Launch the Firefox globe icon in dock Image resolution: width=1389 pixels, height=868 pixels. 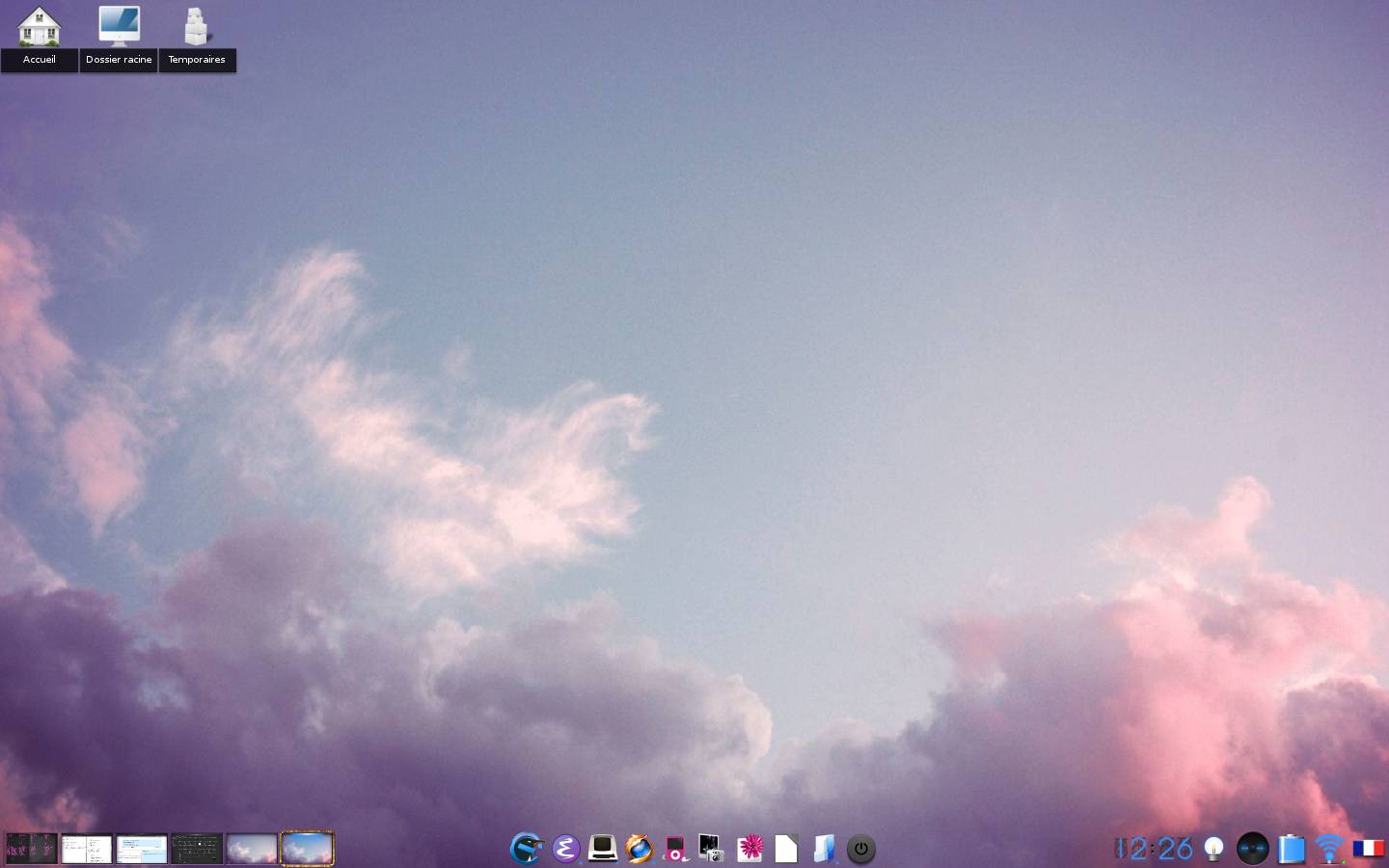(x=639, y=849)
